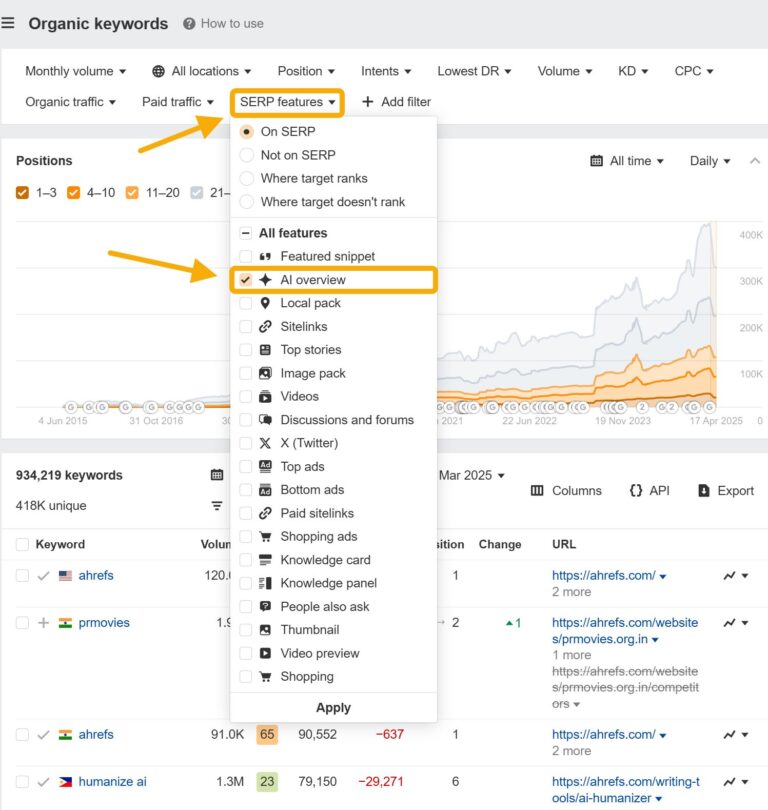The width and height of the screenshot is (768, 810).
Task: Choose People also ask from the features list
Action: (x=247, y=607)
